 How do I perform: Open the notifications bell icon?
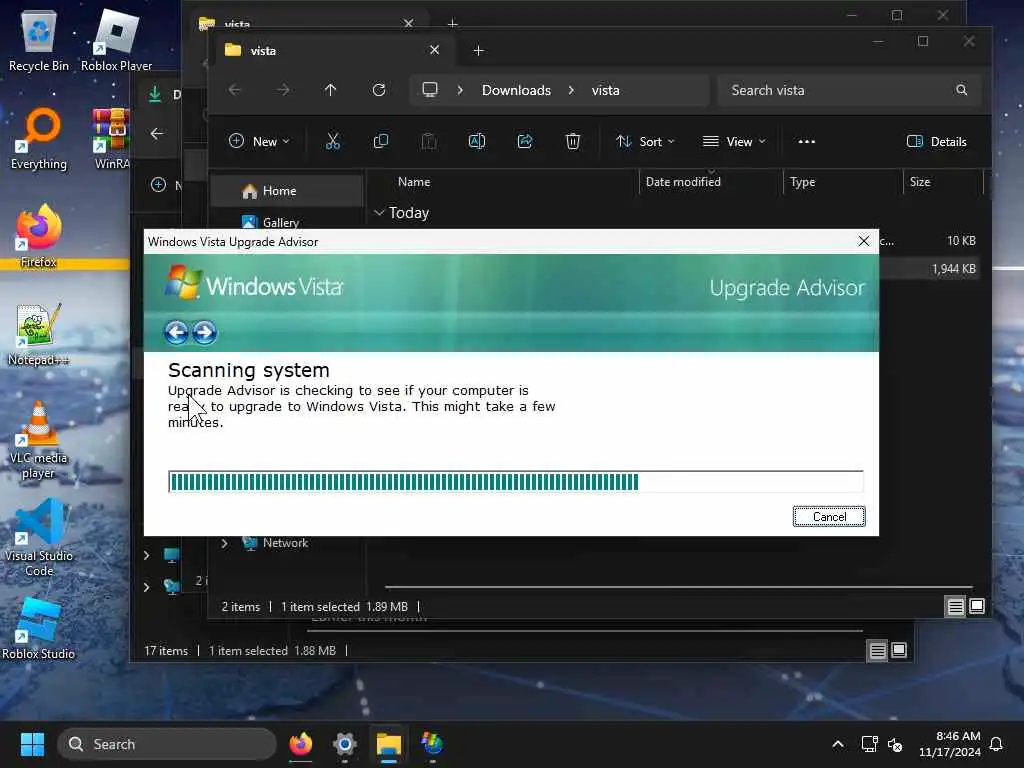pos(996,744)
